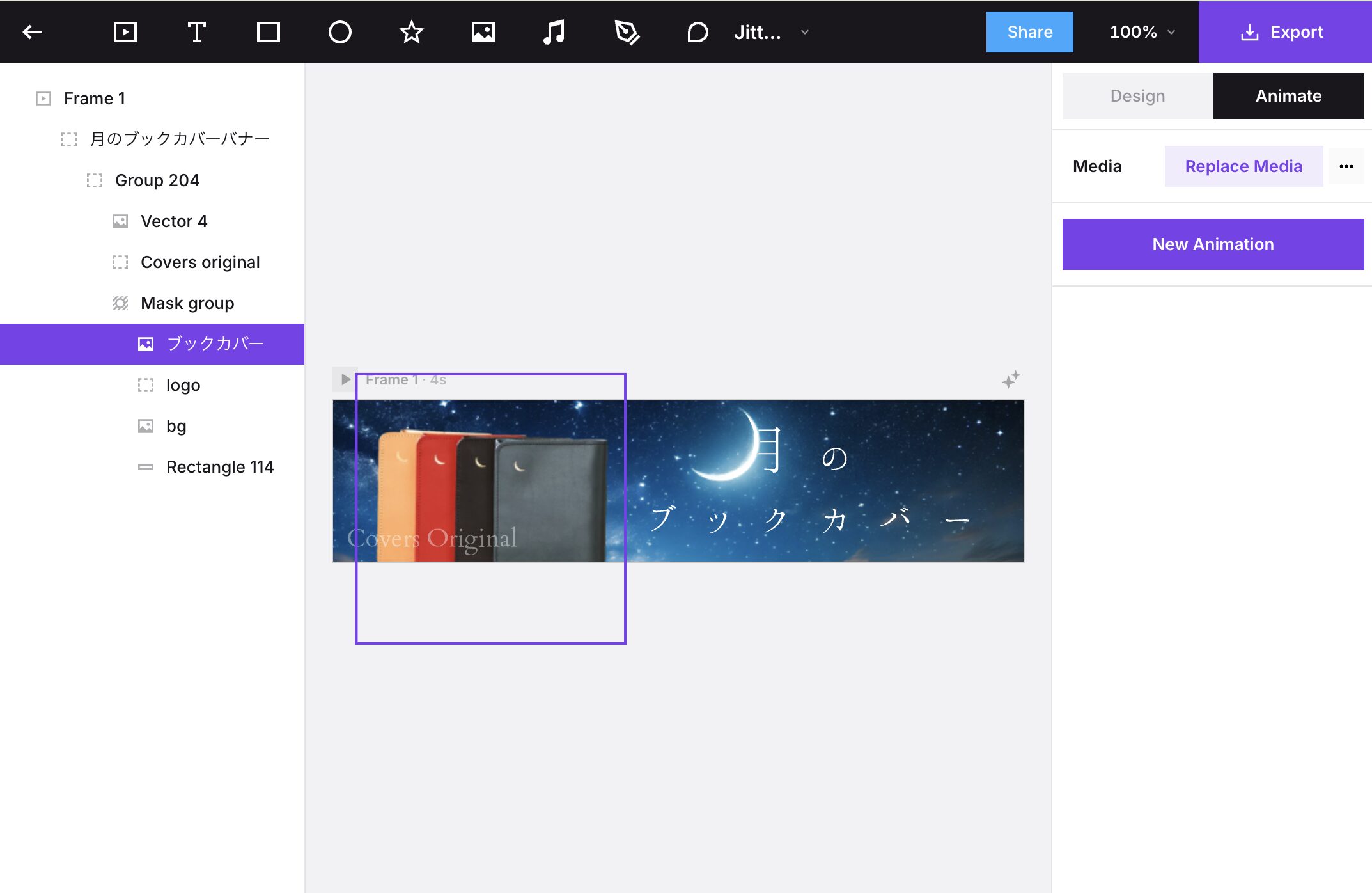The height and width of the screenshot is (893, 1372).
Task: Select the video frame tool
Action: (125, 32)
